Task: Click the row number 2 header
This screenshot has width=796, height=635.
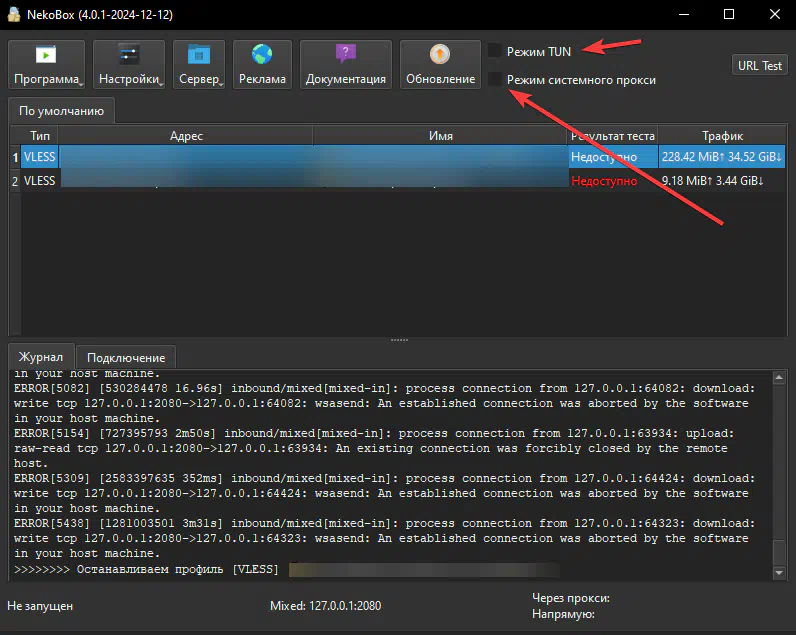Action: coord(15,181)
